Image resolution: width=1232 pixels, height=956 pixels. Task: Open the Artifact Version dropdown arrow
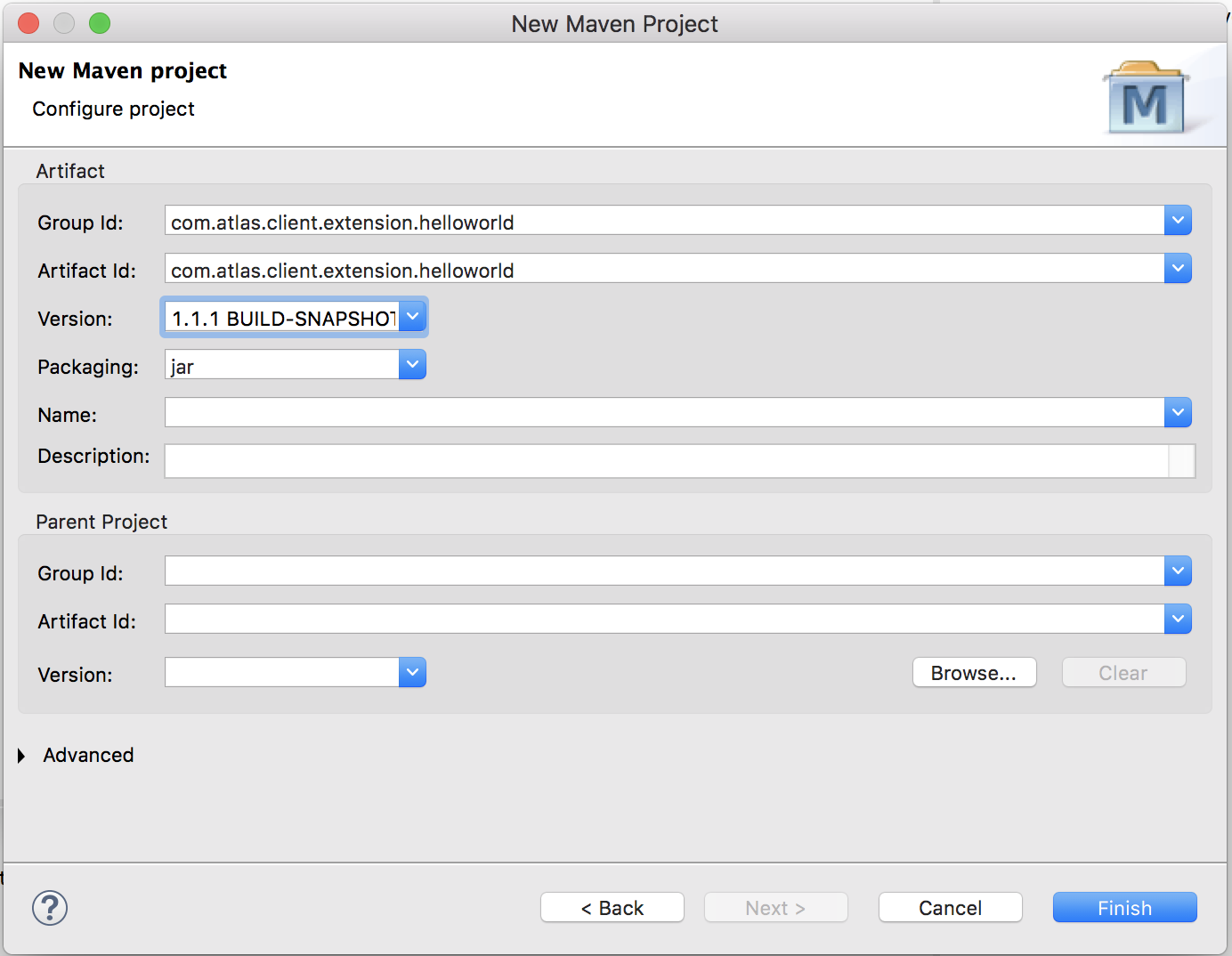click(x=412, y=317)
